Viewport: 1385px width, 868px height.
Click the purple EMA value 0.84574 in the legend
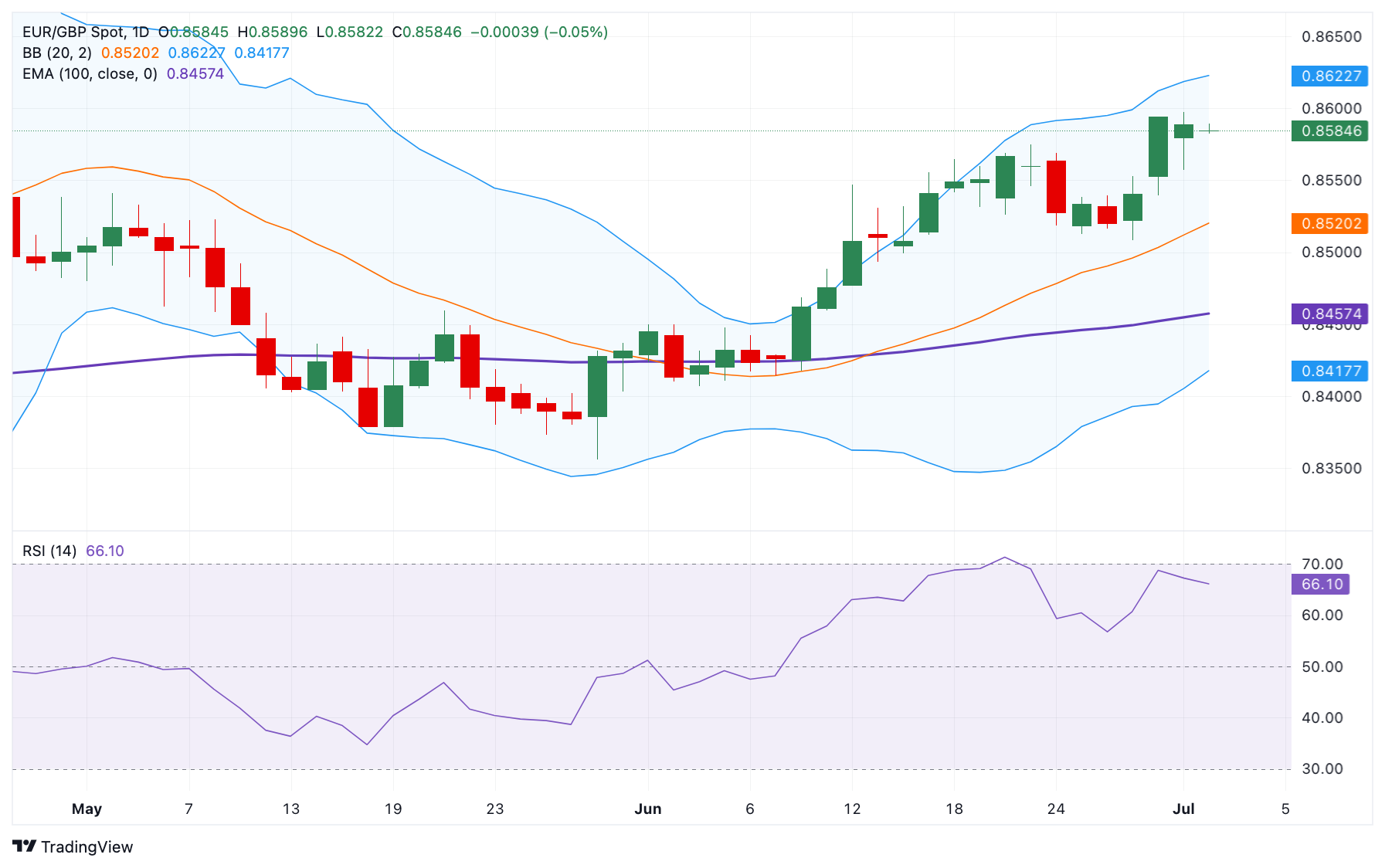pyautogui.click(x=195, y=74)
